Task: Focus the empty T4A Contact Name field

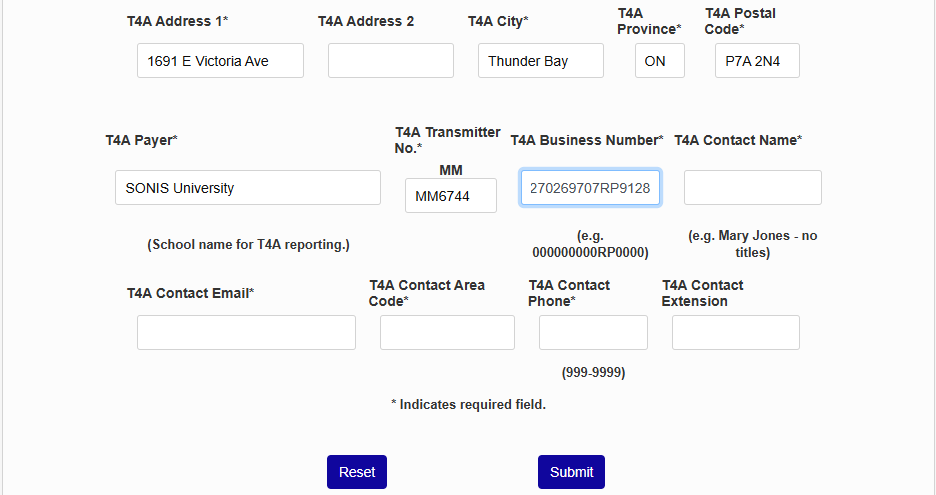Action: (x=752, y=188)
